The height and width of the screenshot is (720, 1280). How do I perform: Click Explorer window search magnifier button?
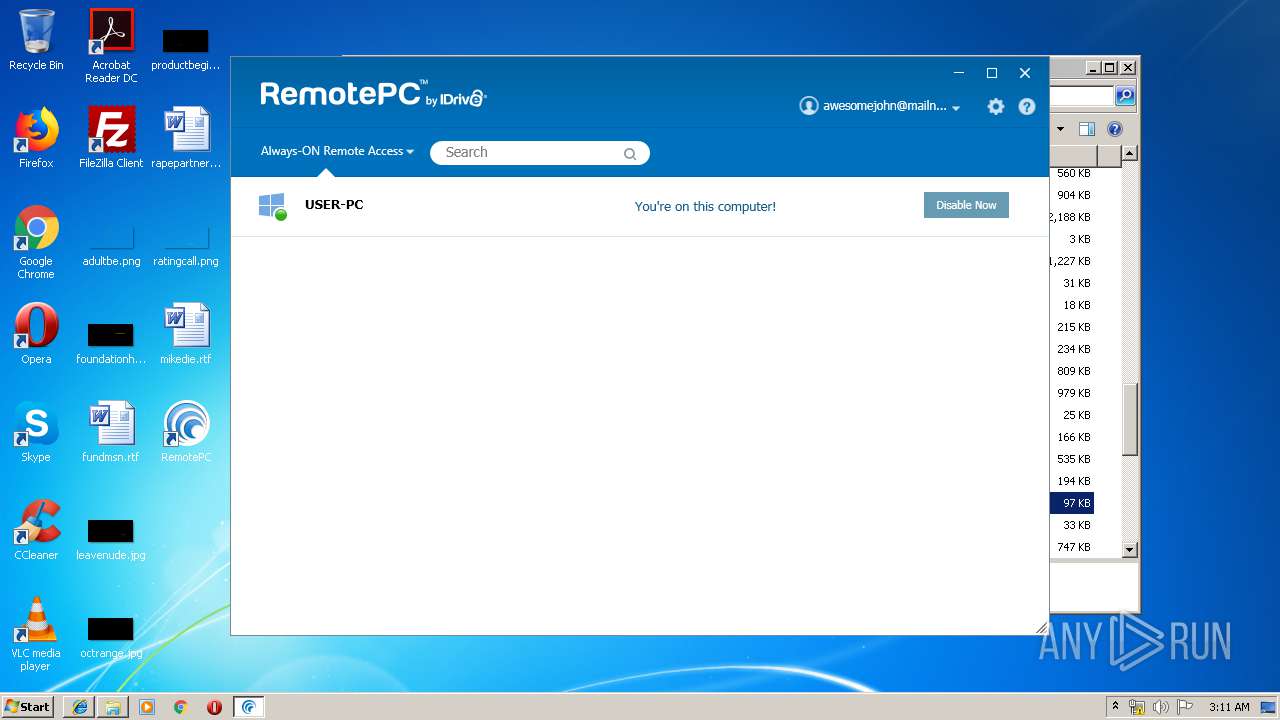(1125, 96)
